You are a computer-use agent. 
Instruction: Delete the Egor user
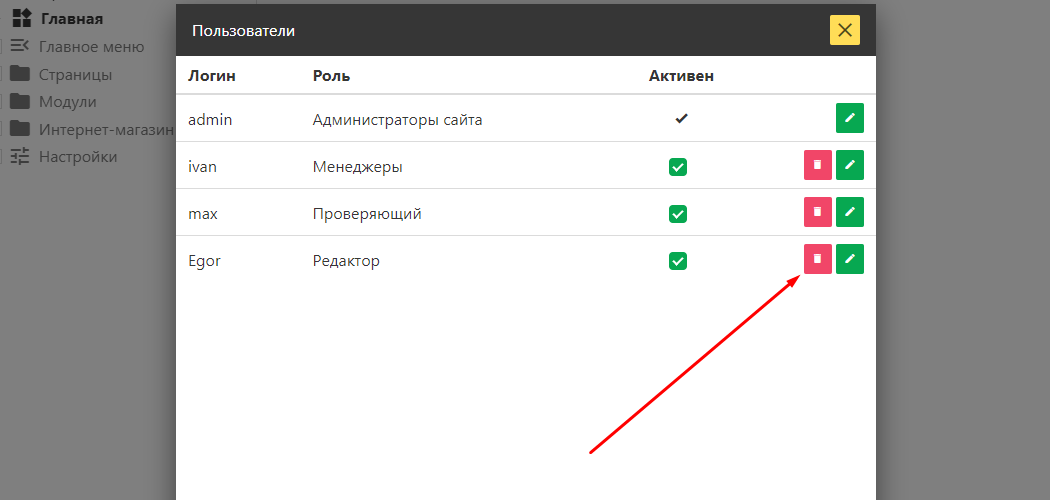click(x=818, y=259)
